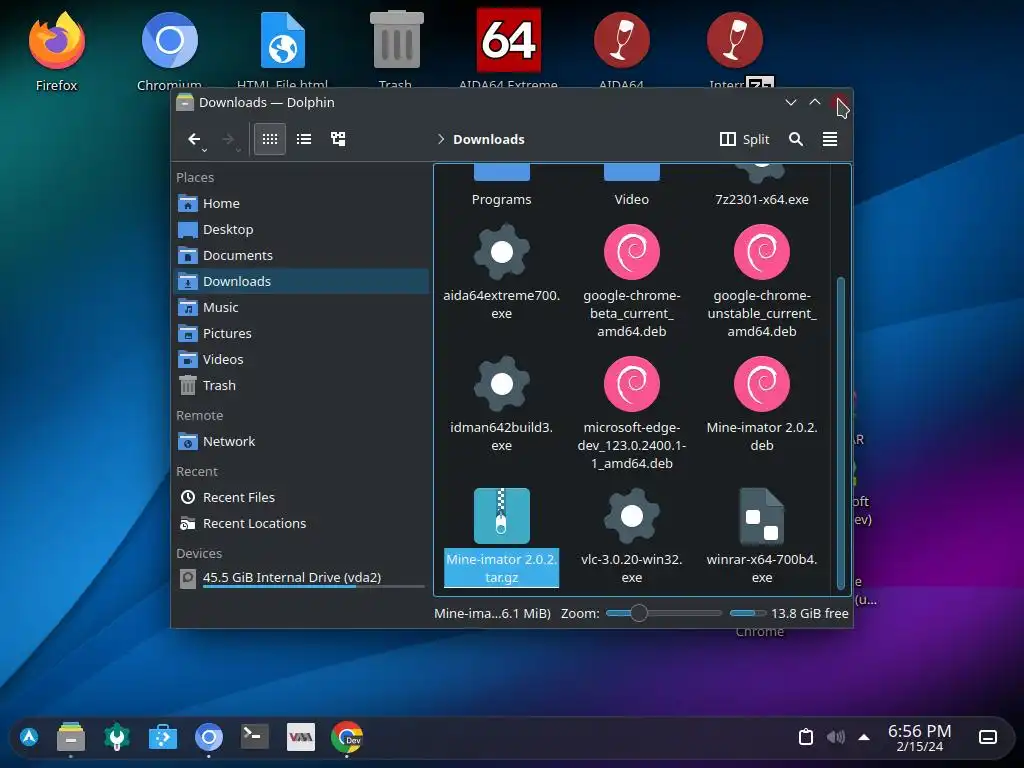Open Videos in Places panel
This screenshot has width=1024, height=768.
(x=302, y=359)
